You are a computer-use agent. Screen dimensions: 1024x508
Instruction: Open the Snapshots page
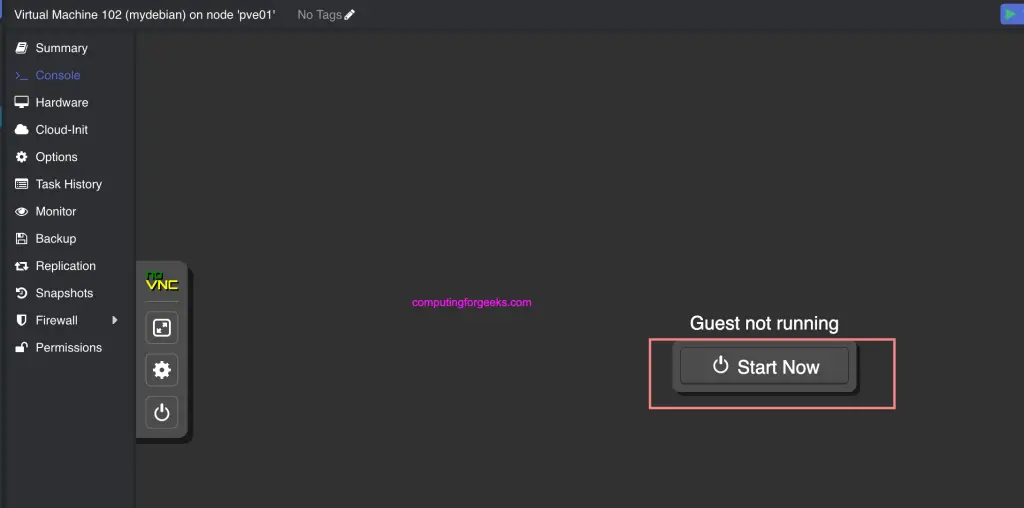pyautogui.click(x=64, y=294)
